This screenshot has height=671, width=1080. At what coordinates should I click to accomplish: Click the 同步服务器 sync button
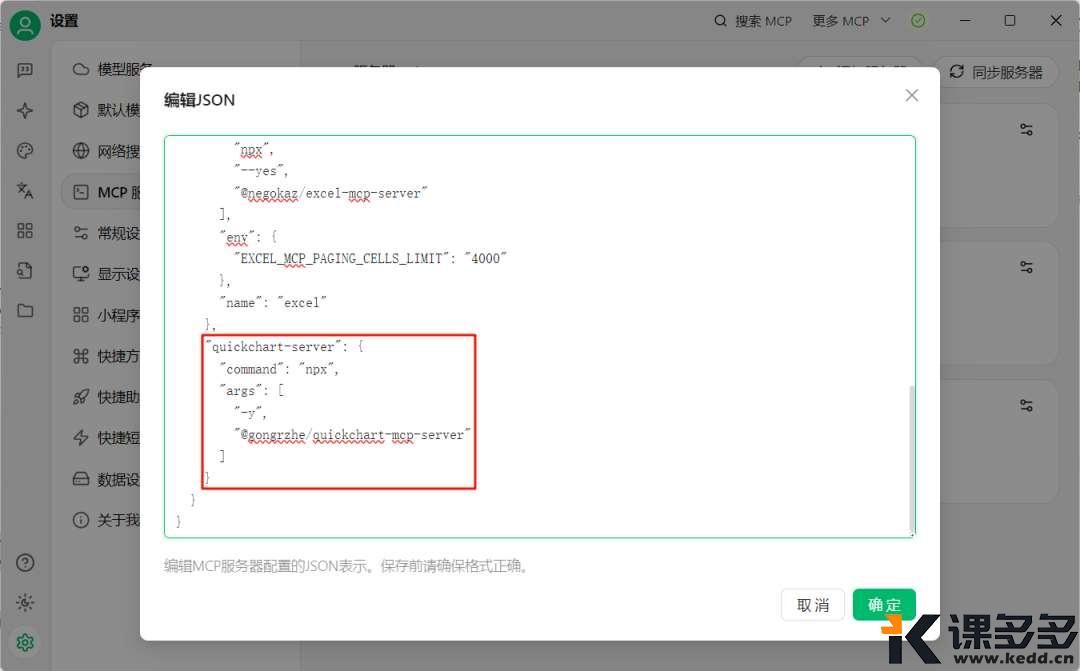[x=996, y=72]
